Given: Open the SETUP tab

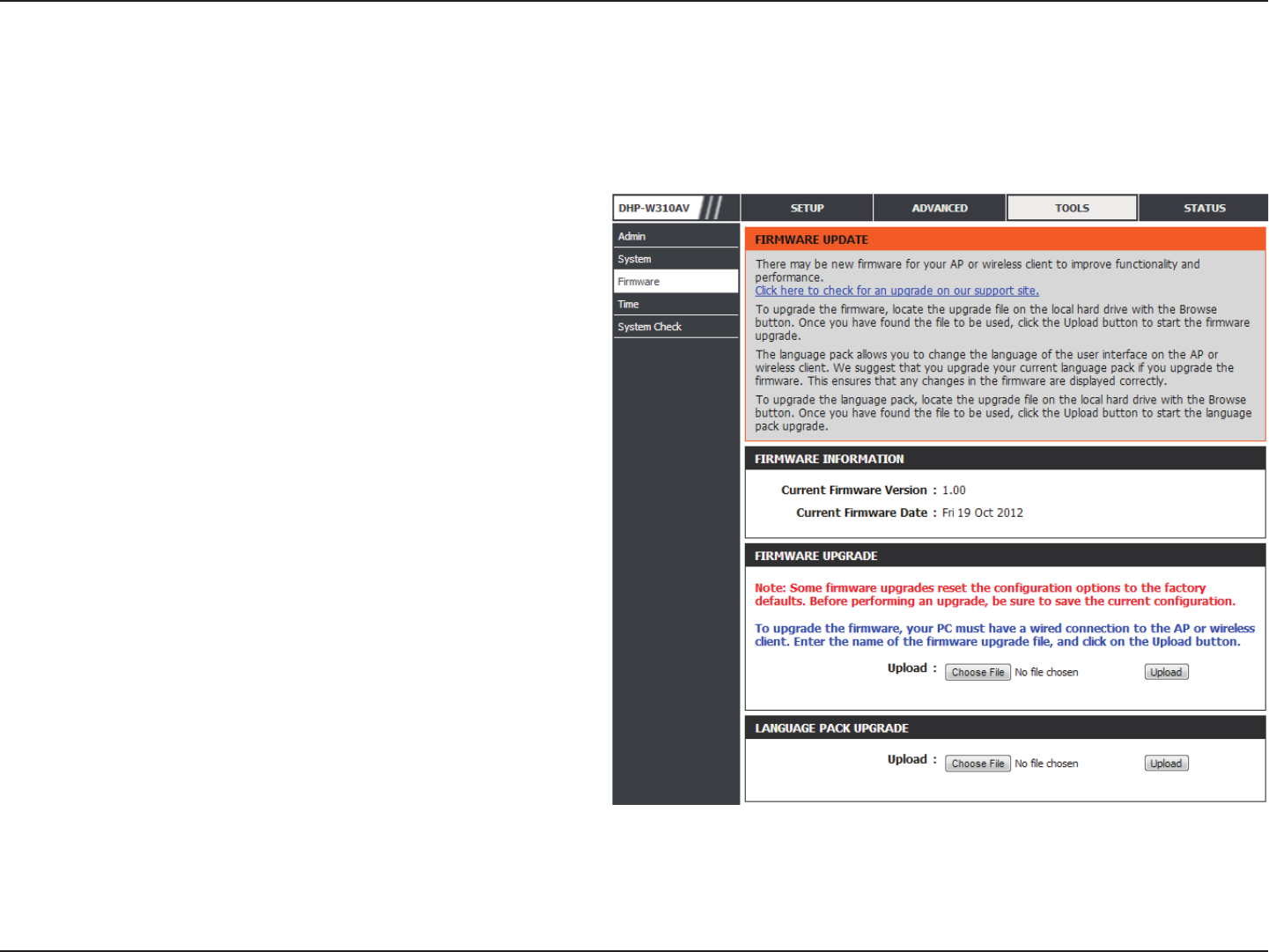Looking at the screenshot, I should click(x=807, y=208).
